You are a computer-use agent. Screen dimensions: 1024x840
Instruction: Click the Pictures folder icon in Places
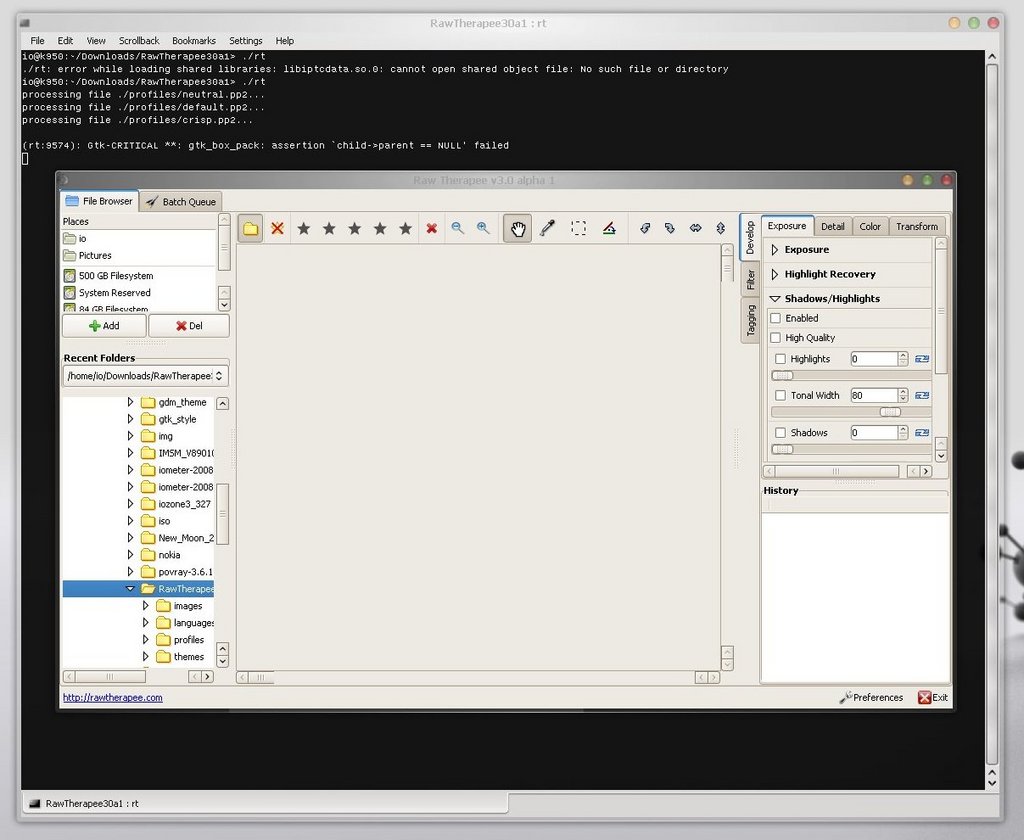pyautogui.click(x=69, y=255)
